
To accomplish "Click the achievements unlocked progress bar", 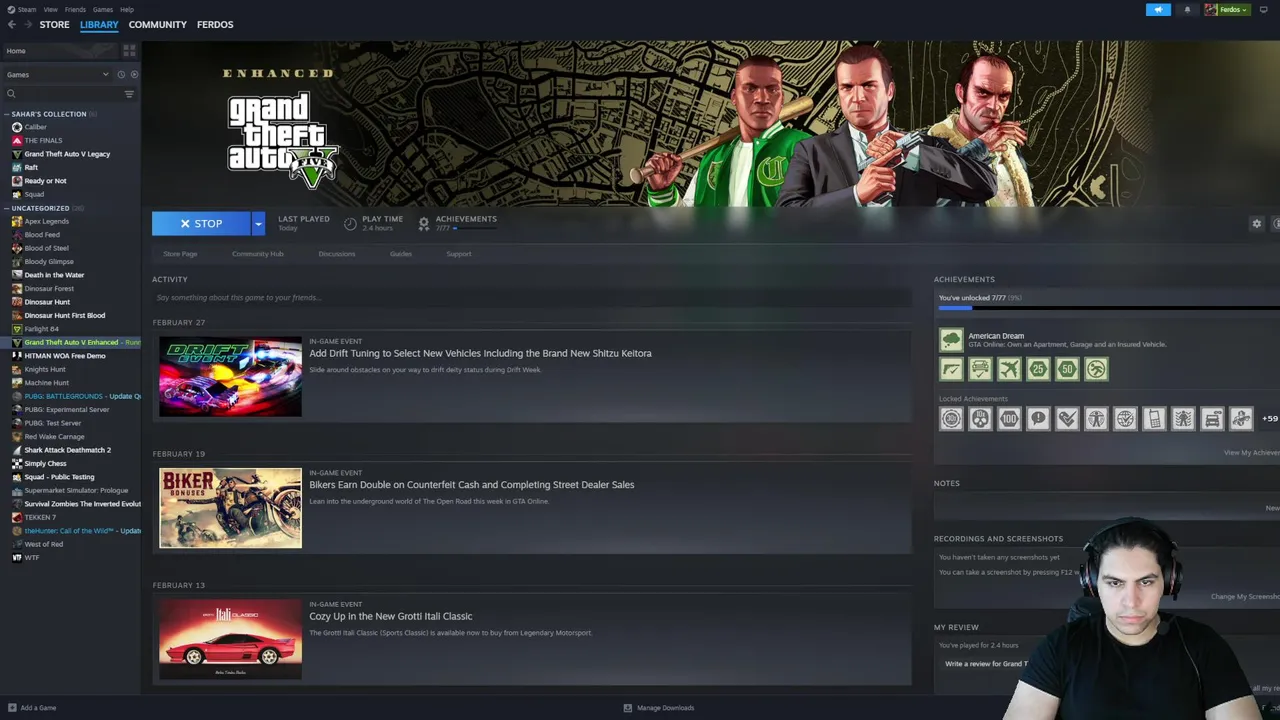I will (x=1109, y=308).
